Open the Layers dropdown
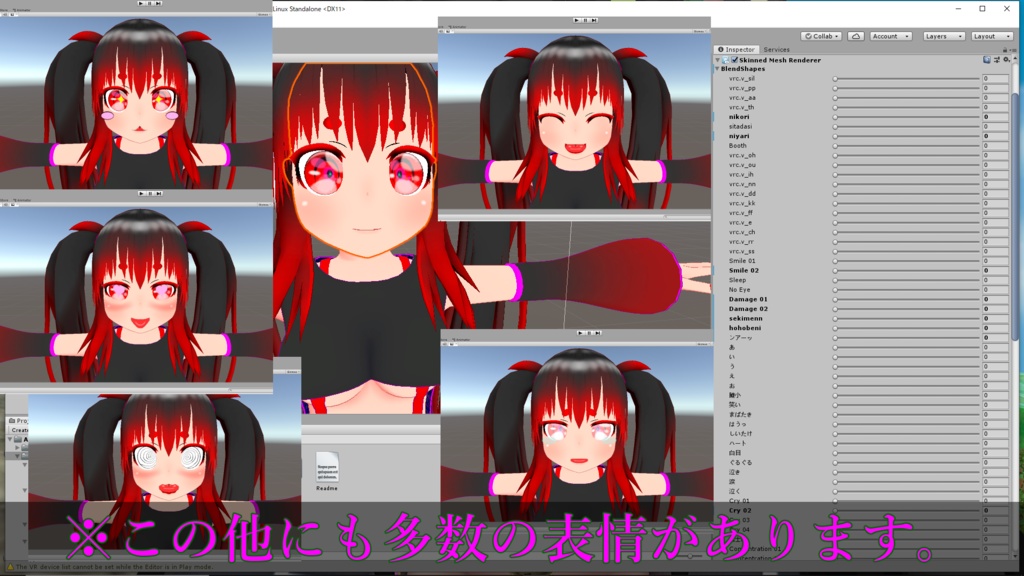The width and height of the screenshot is (1024, 576). coord(944,36)
